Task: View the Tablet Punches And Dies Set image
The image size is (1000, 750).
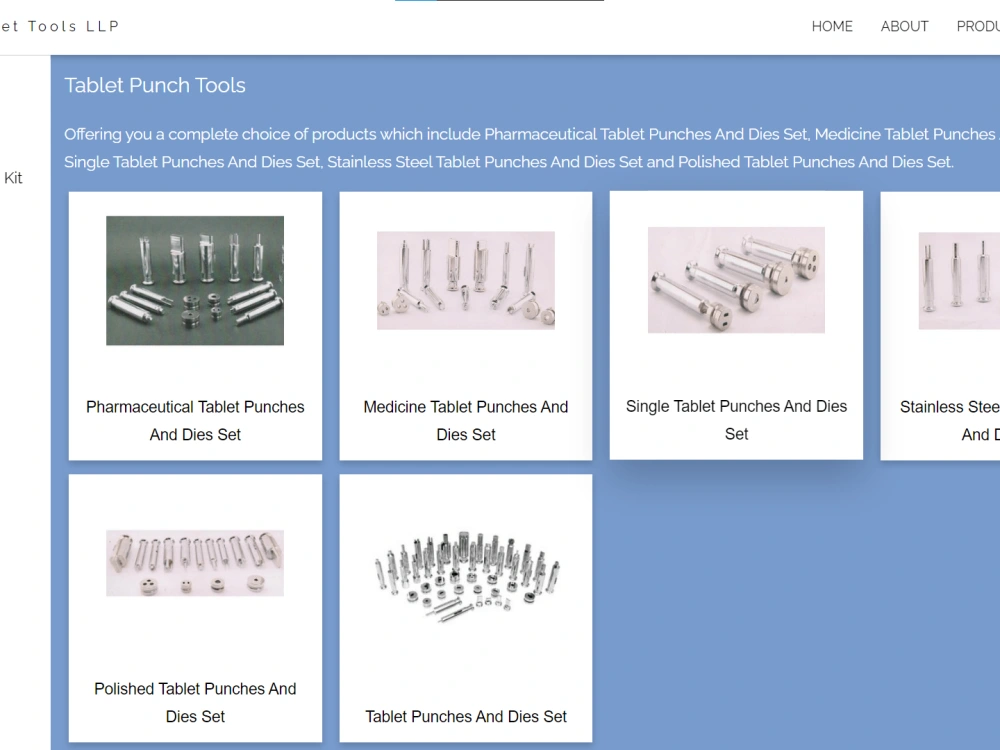Action: 466,576
